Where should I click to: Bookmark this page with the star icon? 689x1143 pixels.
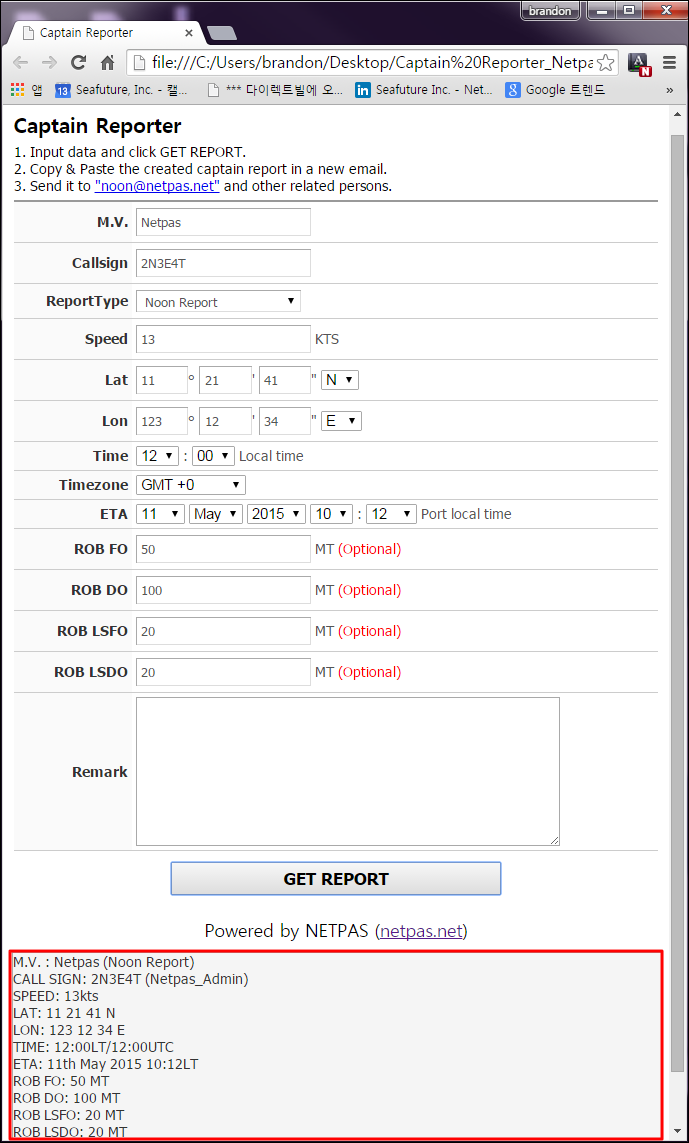(x=605, y=63)
